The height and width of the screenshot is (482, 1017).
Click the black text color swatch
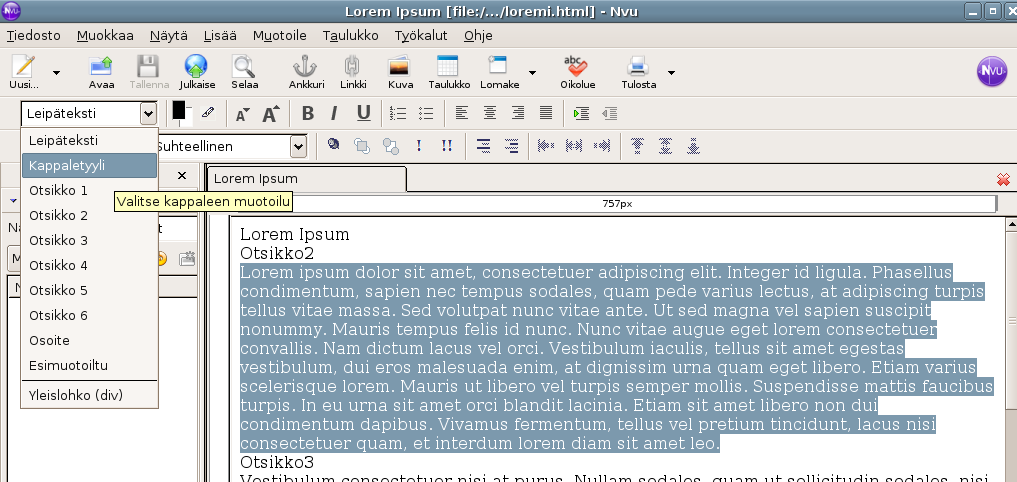click(x=179, y=110)
